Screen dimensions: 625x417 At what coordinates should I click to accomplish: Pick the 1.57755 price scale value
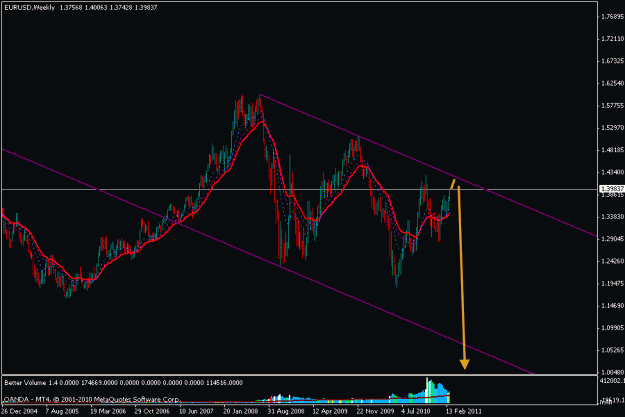[613, 106]
